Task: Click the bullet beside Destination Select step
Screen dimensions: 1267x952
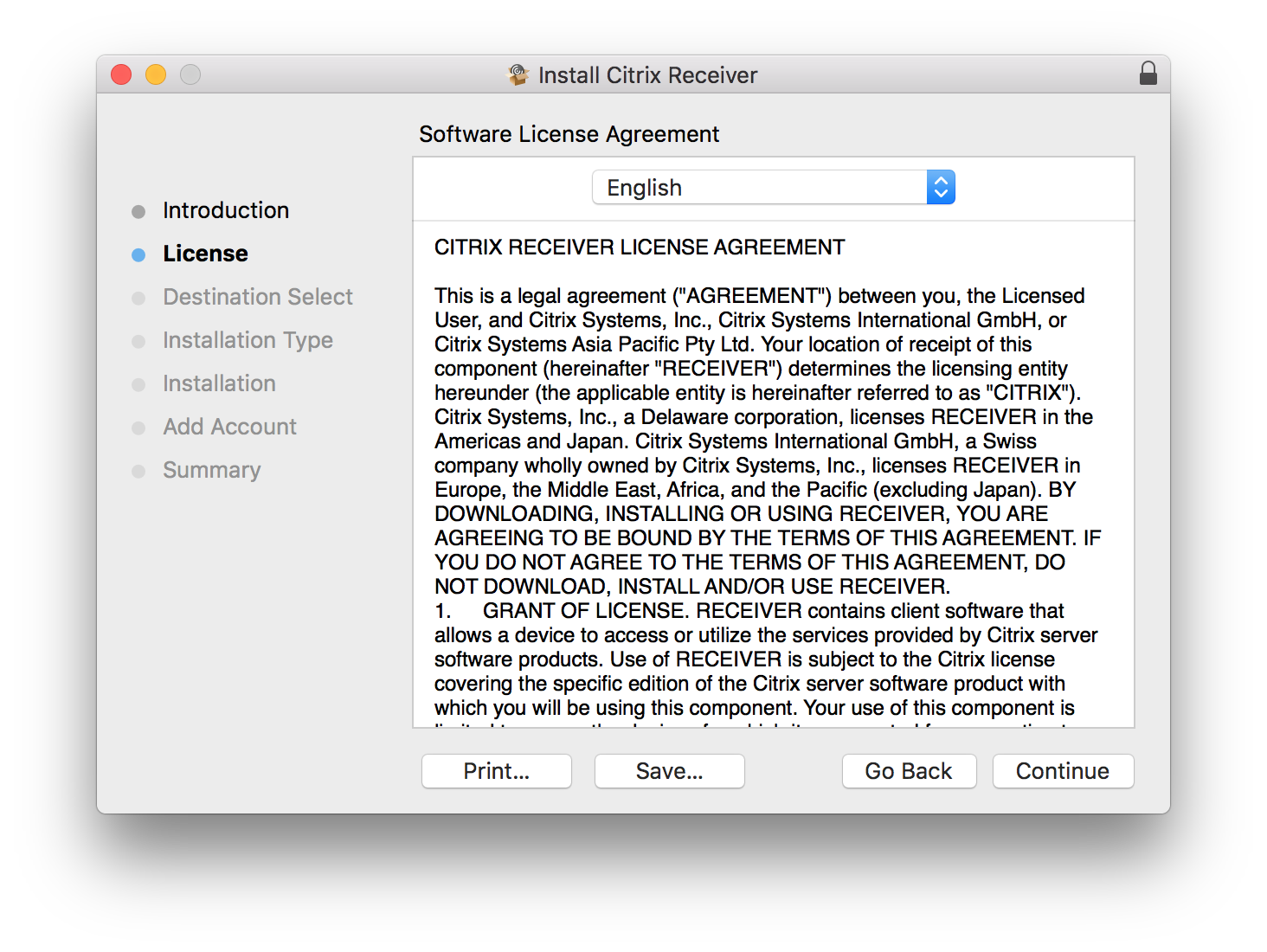Action: pyautogui.click(x=139, y=298)
